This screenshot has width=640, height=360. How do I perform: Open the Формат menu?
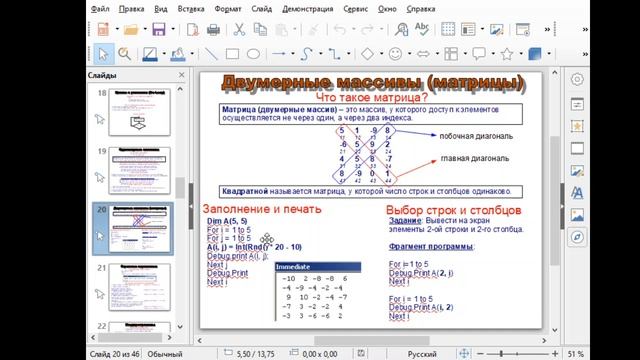[x=228, y=9]
